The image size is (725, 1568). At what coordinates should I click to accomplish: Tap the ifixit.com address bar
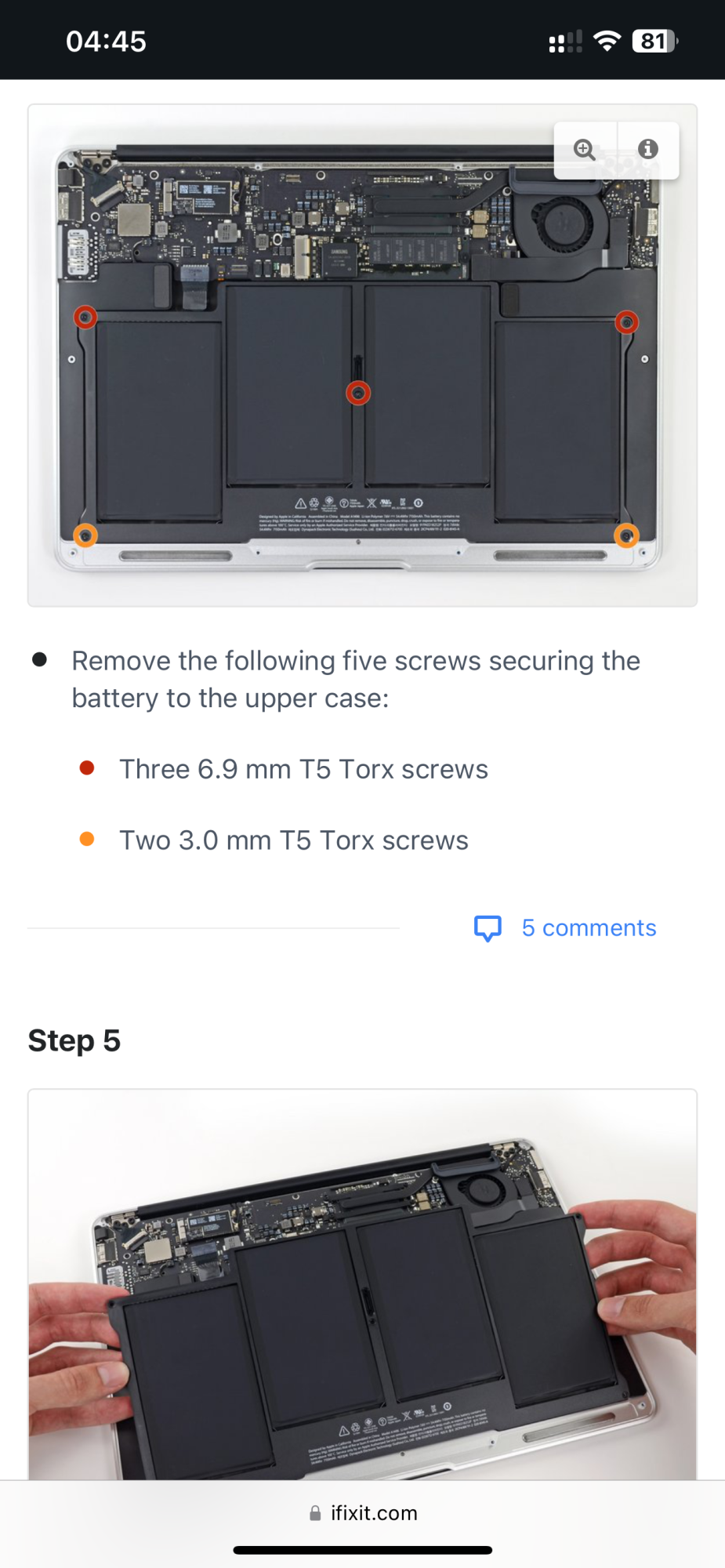point(363,1513)
